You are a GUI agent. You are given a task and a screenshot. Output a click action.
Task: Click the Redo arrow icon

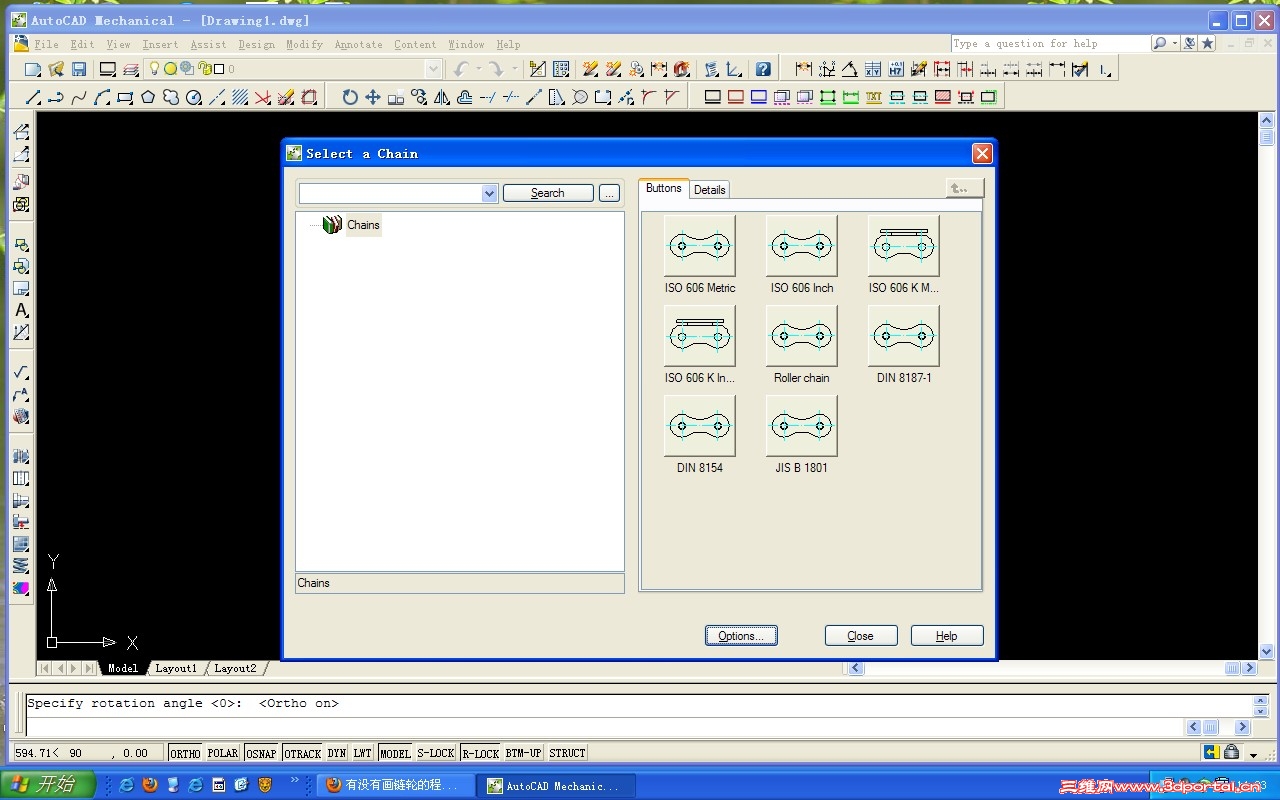coord(496,69)
